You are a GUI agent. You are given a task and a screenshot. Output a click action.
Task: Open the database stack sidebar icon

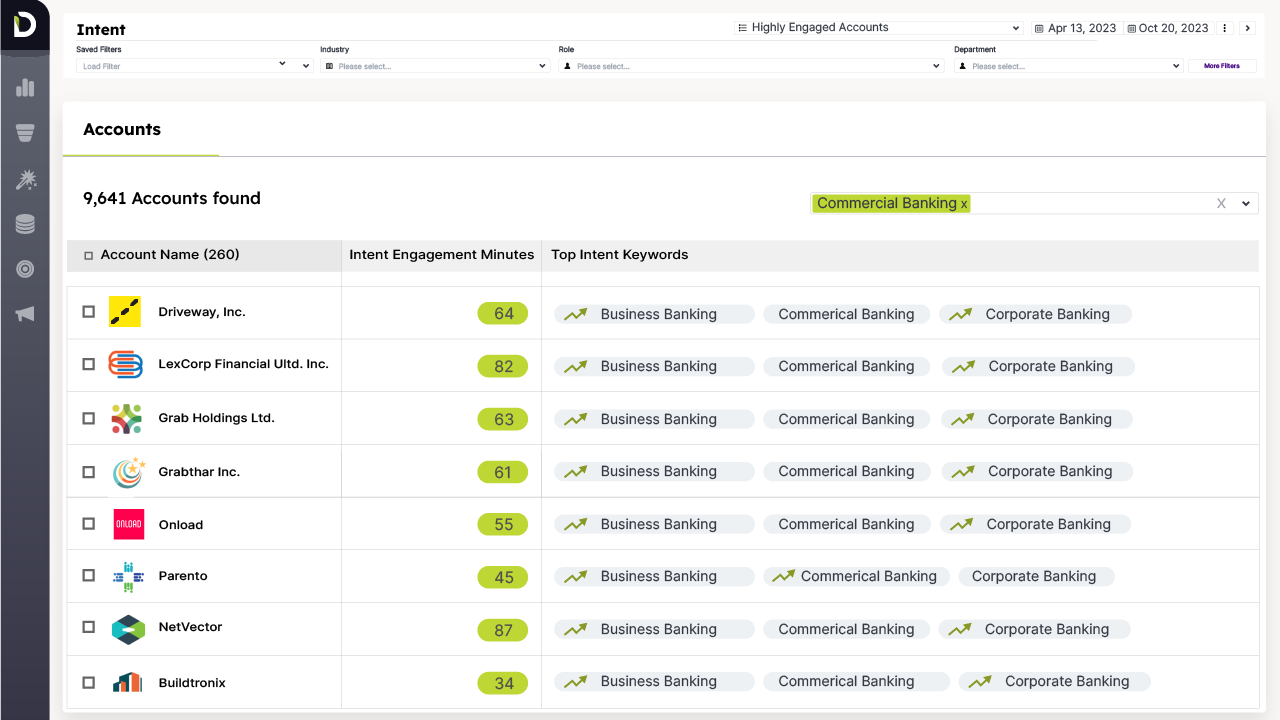pyautogui.click(x=25, y=224)
